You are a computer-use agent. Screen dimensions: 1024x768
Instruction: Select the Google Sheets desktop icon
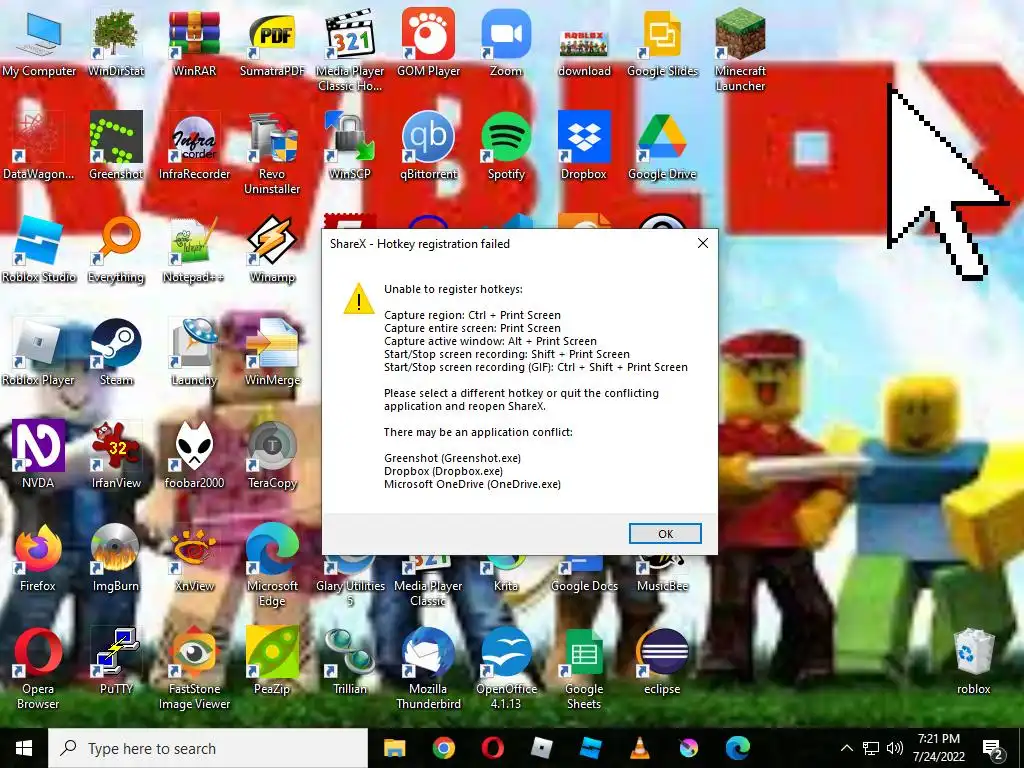point(584,668)
